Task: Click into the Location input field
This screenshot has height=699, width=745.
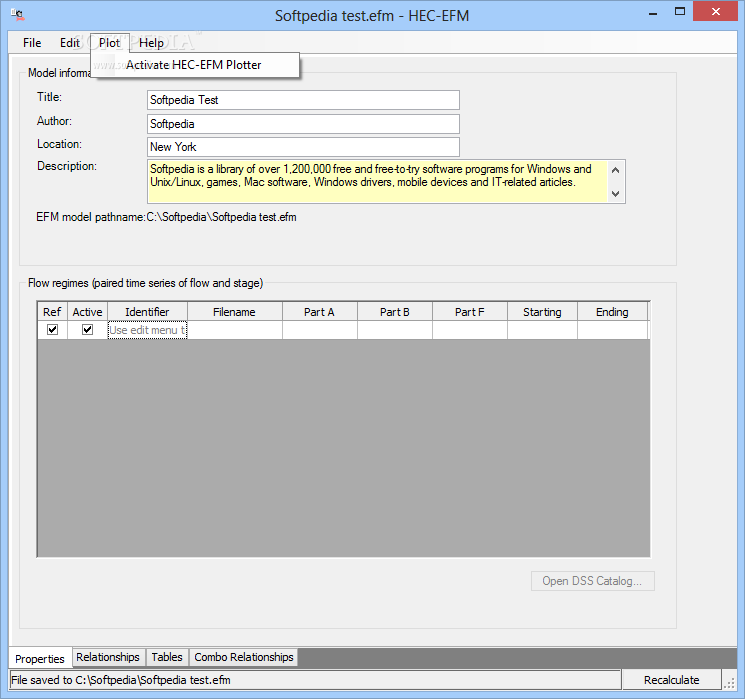Action: 303,147
